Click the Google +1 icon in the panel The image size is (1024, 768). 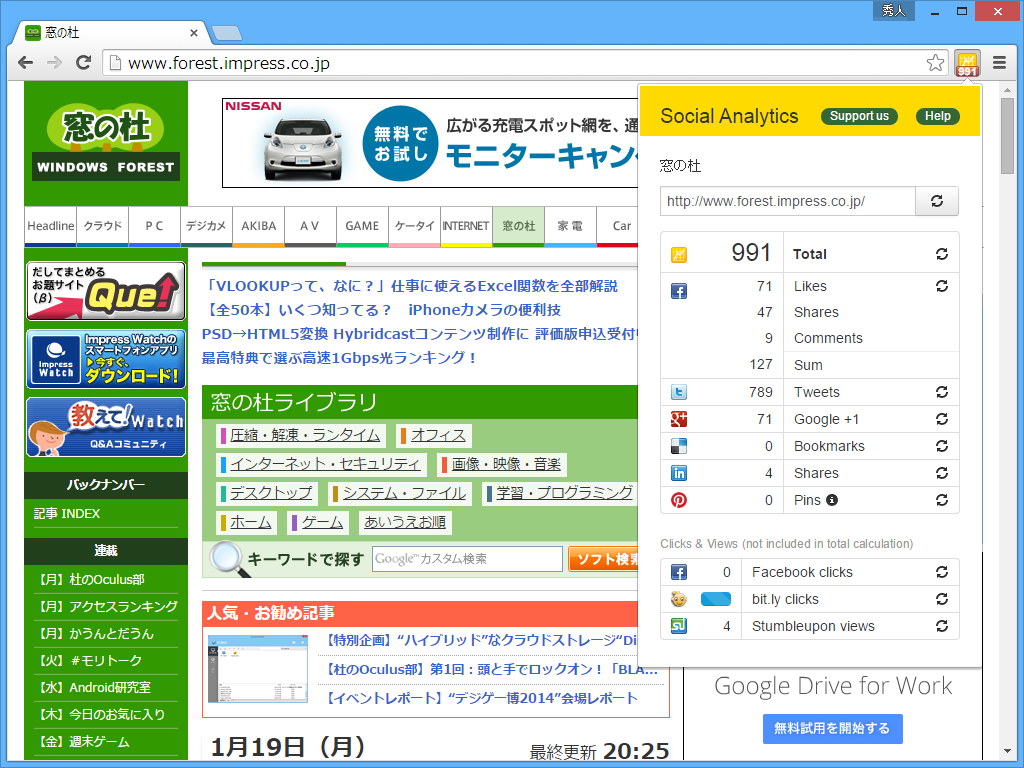[680, 419]
